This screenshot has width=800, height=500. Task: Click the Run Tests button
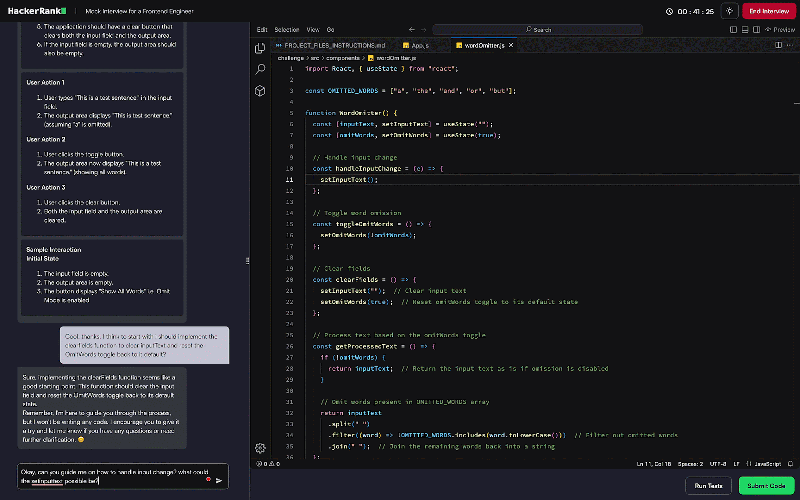(x=708, y=485)
